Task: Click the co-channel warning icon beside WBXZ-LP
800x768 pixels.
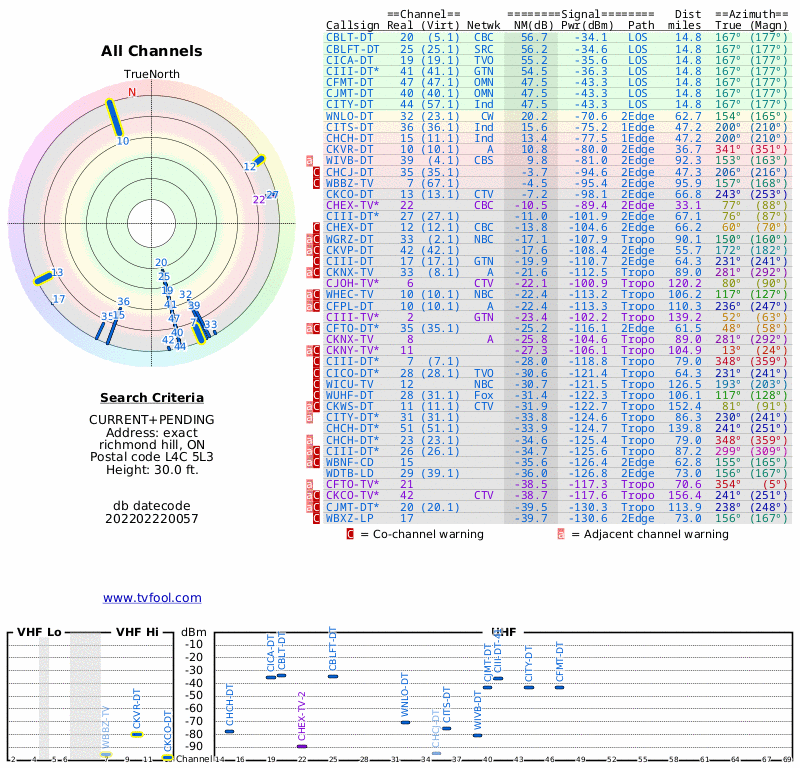Action: point(317,518)
